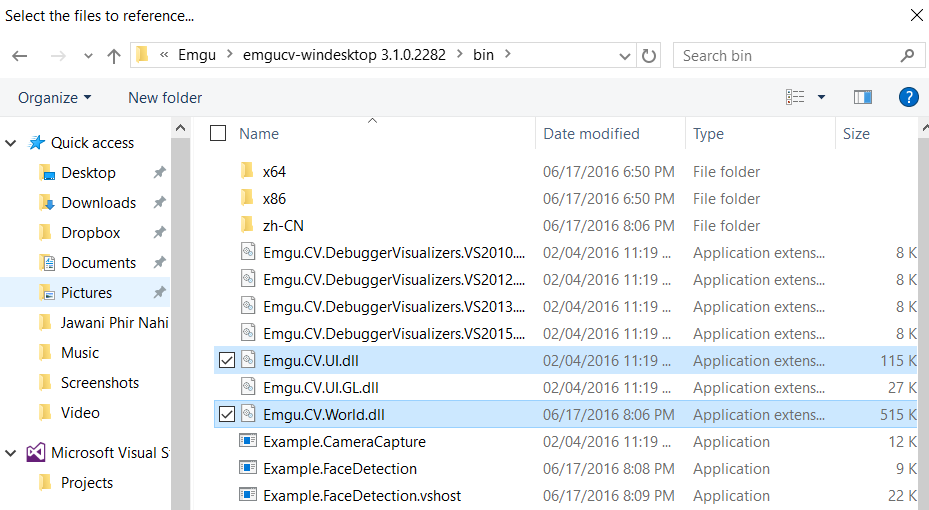Open help with question mark icon
The height and width of the screenshot is (510, 929).
[x=908, y=97]
